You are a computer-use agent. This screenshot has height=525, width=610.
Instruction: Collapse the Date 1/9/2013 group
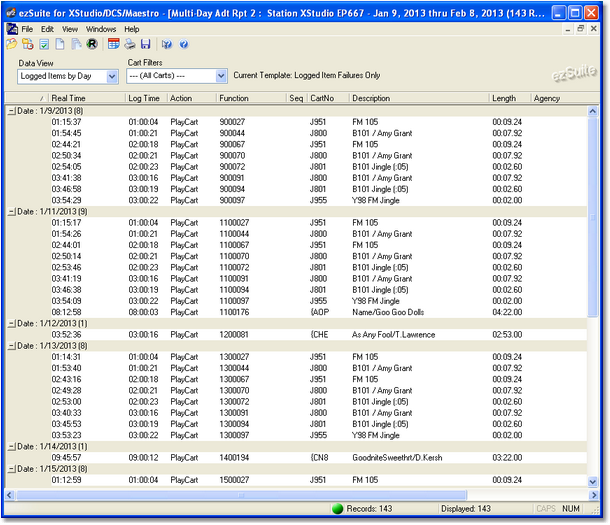(x=12, y=111)
